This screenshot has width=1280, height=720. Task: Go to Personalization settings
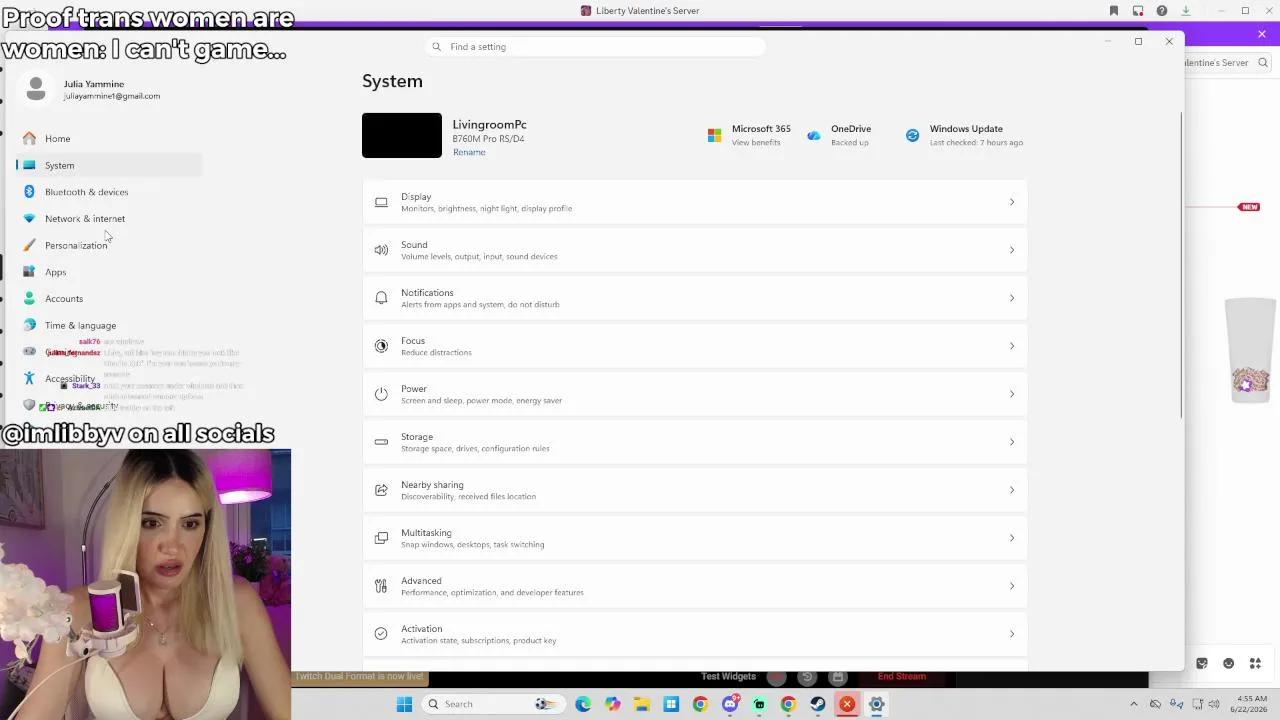[x=110, y=245]
